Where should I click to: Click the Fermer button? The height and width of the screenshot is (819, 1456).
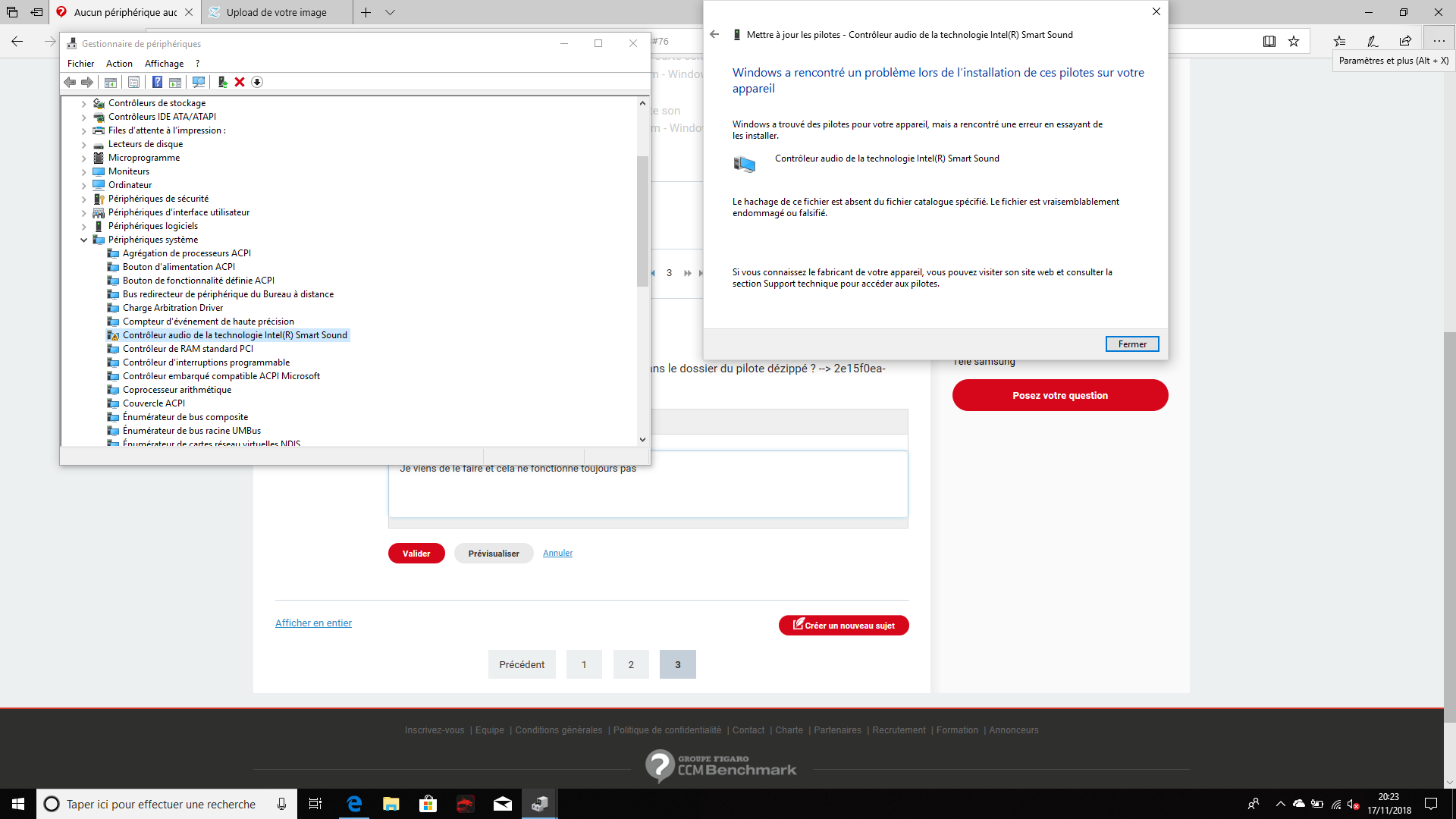[1131, 344]
